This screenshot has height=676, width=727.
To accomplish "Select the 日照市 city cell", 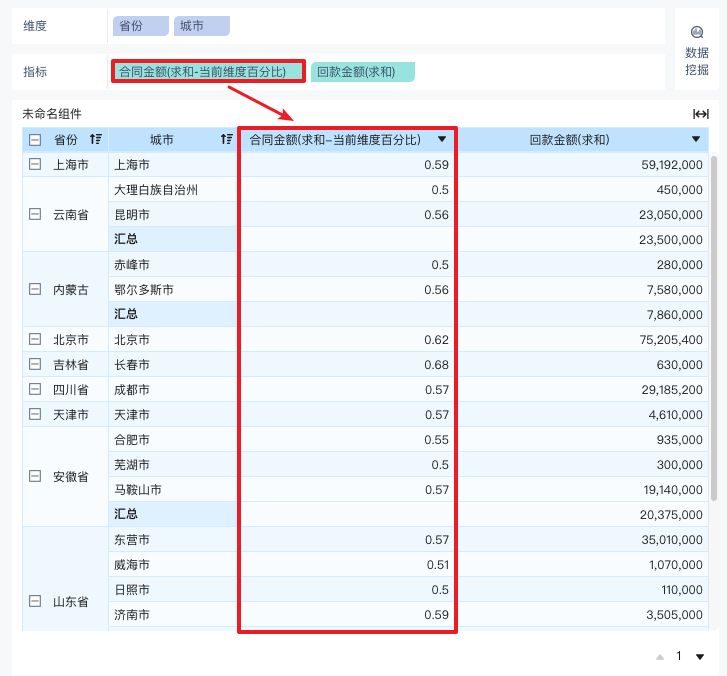I will click(173, 590).
